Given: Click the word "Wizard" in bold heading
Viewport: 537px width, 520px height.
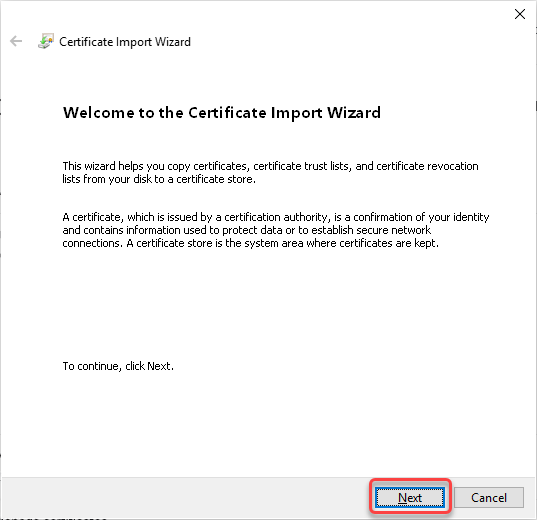Looking at the screenshot, I should click(354, 113).
